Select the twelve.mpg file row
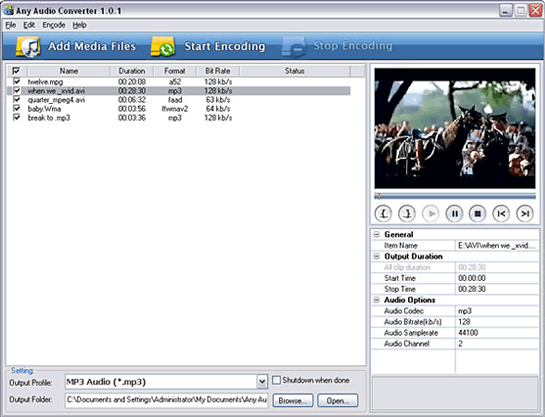The image size is (545, 417). tap(179, 82)
